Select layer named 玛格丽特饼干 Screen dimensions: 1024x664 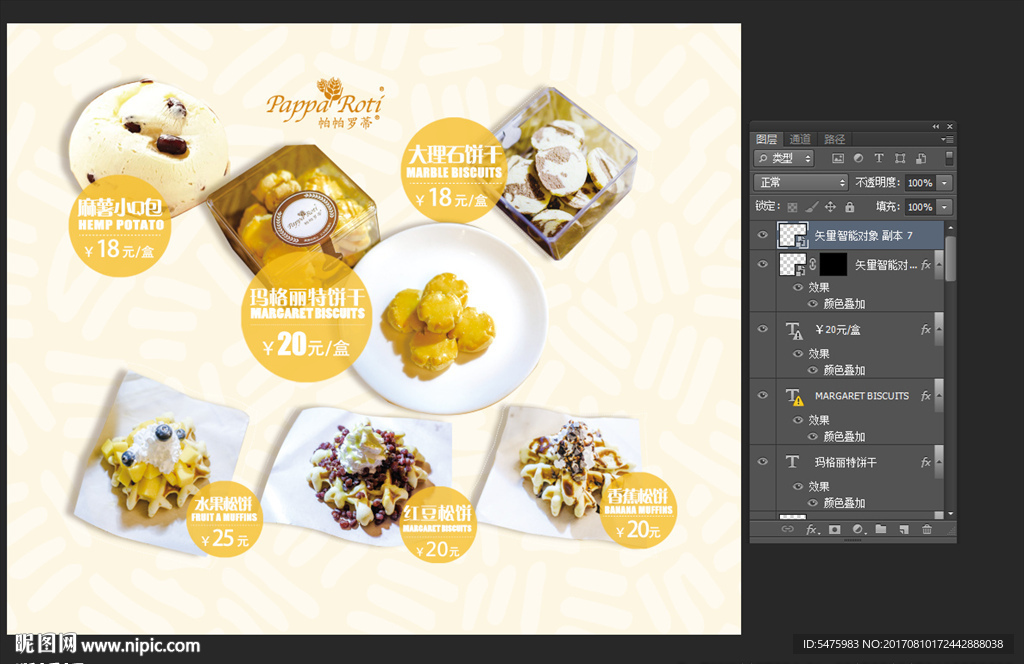845,462
